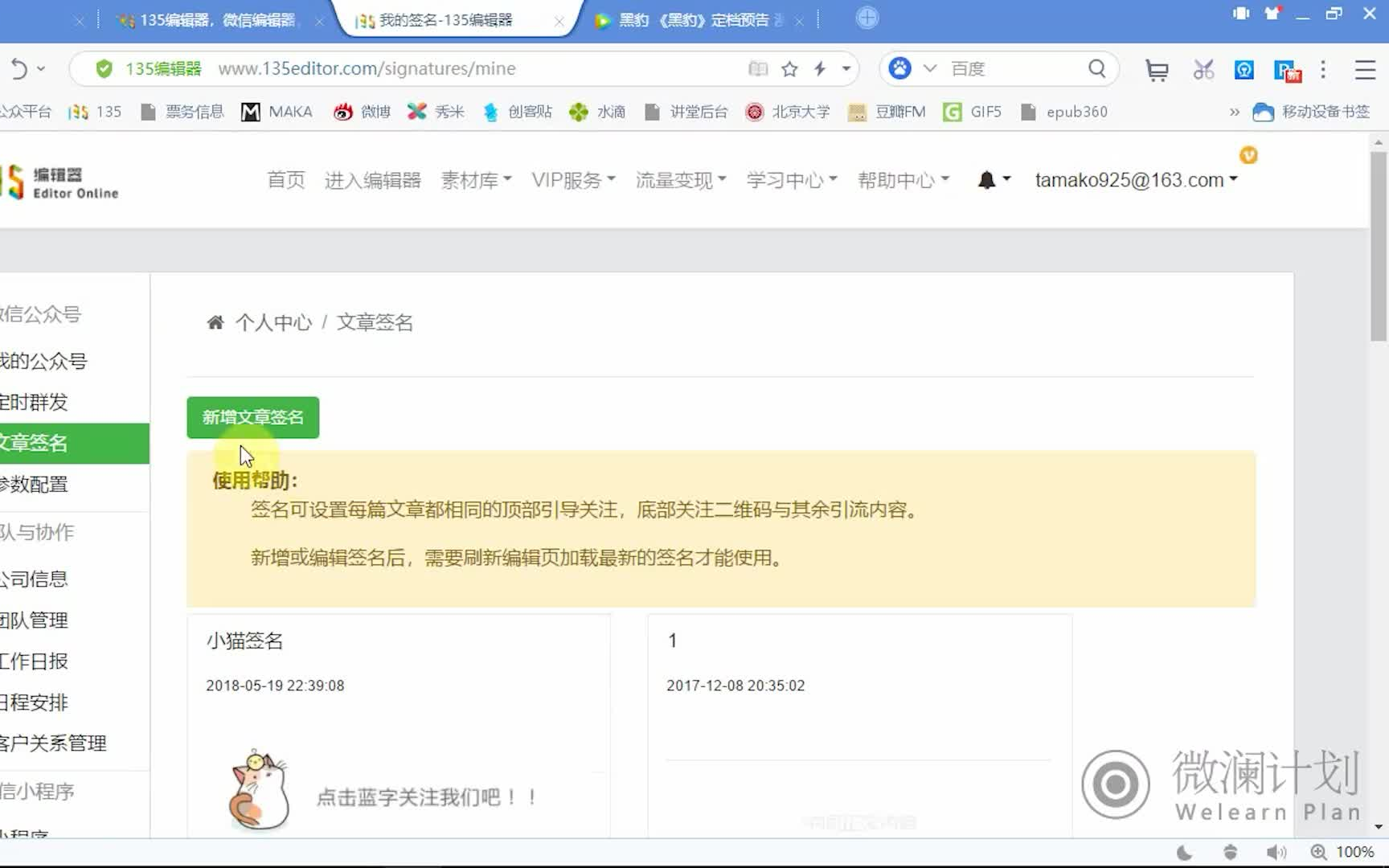Open the 秀米 bookmark

point(436,112)
